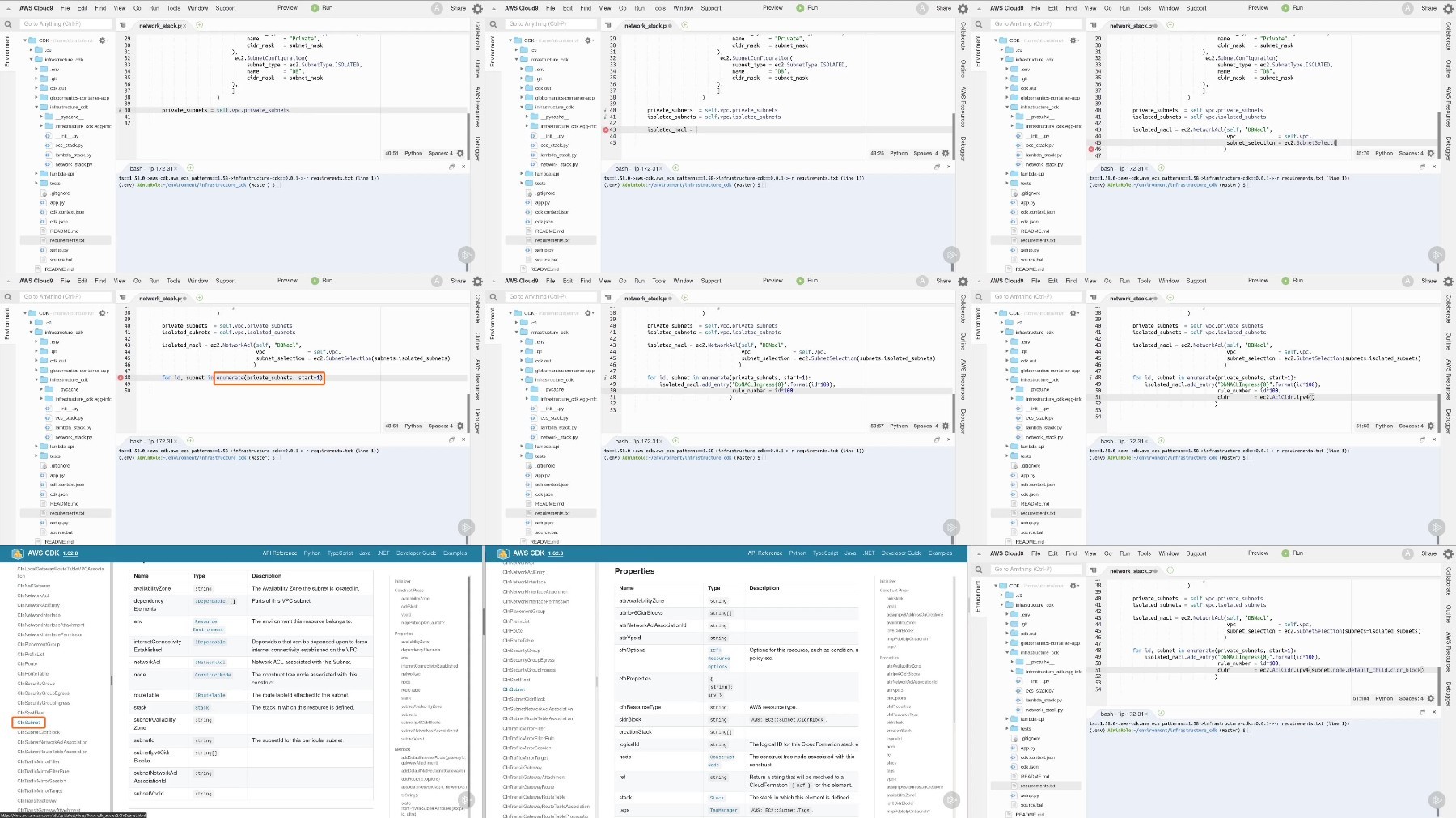
Task: Open editor settings gear beside the 48:61 indicator
Action: pos(460,426)
